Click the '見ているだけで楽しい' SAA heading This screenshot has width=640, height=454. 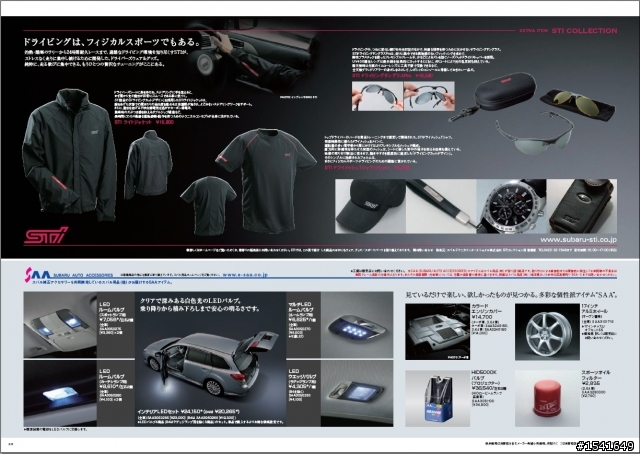coord(511,295)
